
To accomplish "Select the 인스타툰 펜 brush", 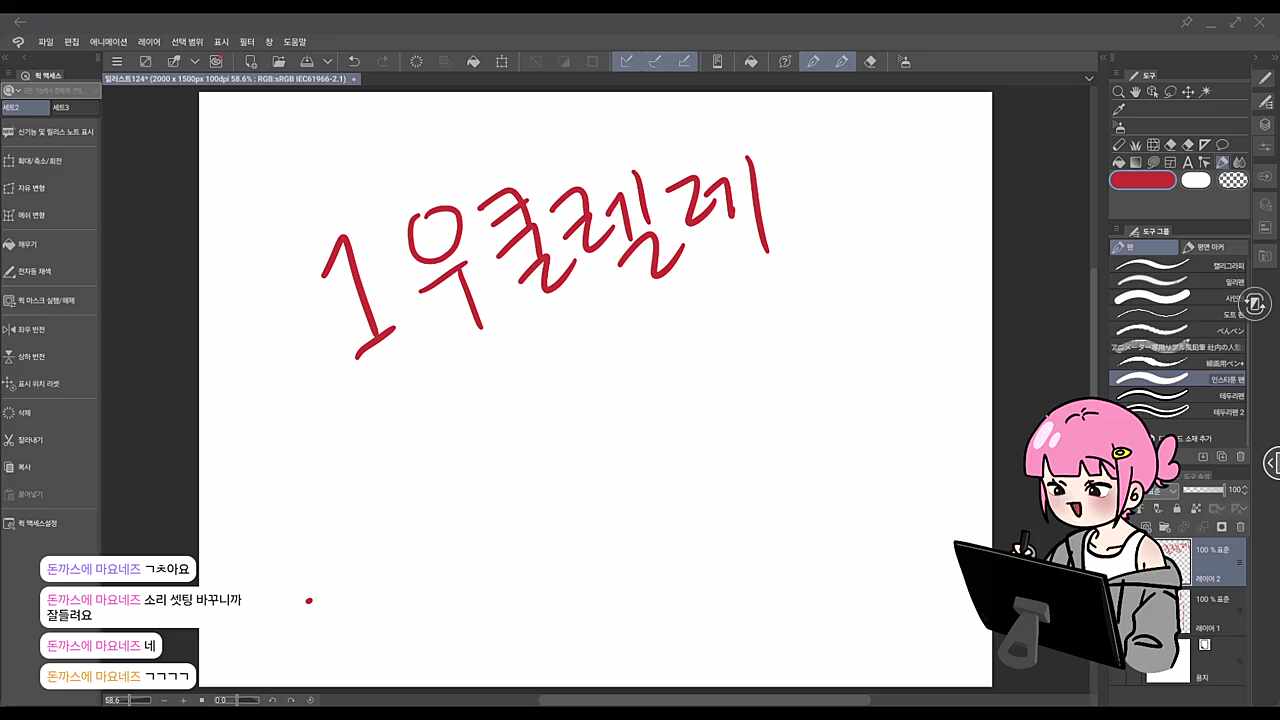I will tap(1178, 379).
